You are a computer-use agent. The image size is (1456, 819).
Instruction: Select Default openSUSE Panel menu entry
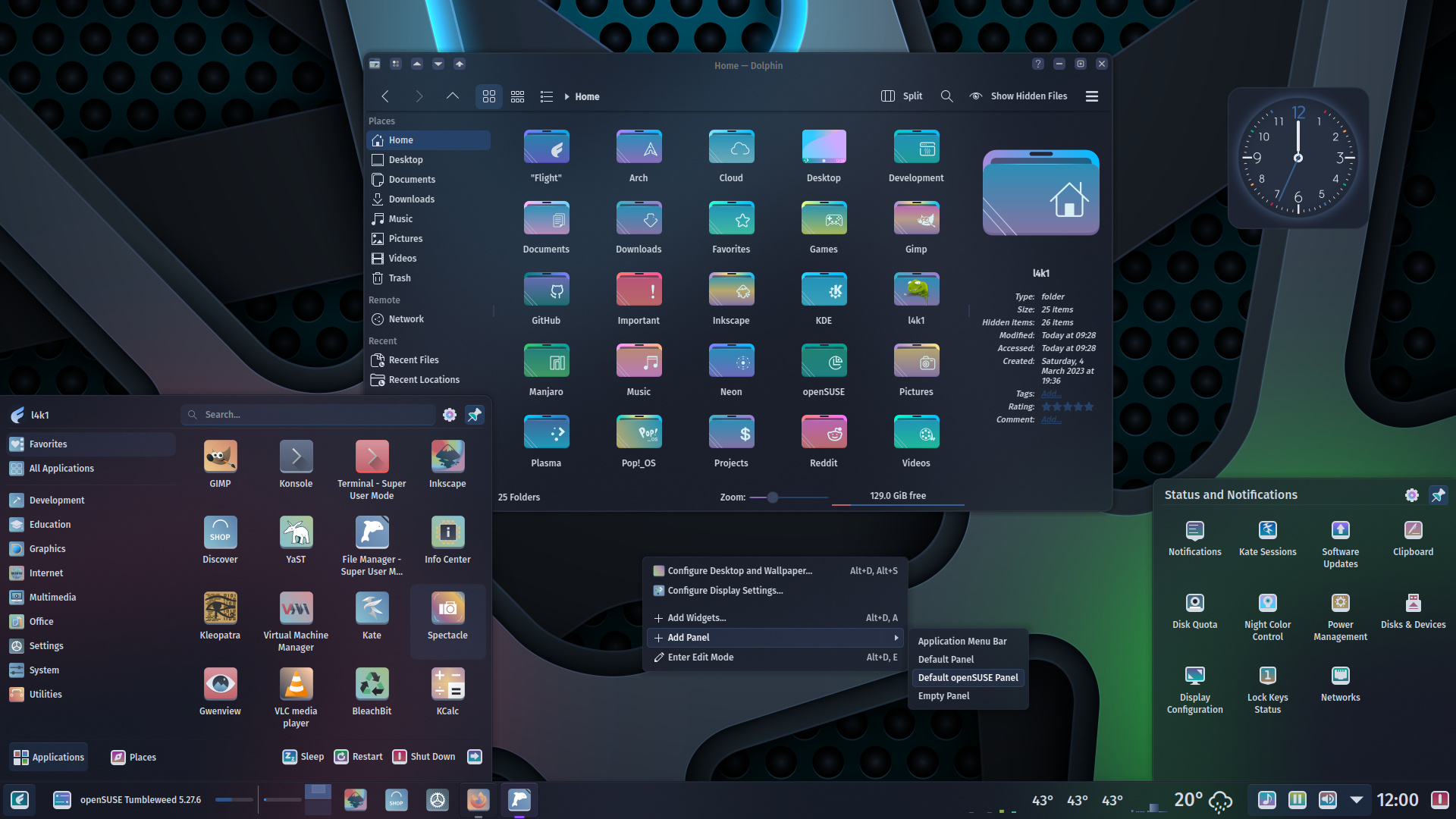(x=968, y=678)
